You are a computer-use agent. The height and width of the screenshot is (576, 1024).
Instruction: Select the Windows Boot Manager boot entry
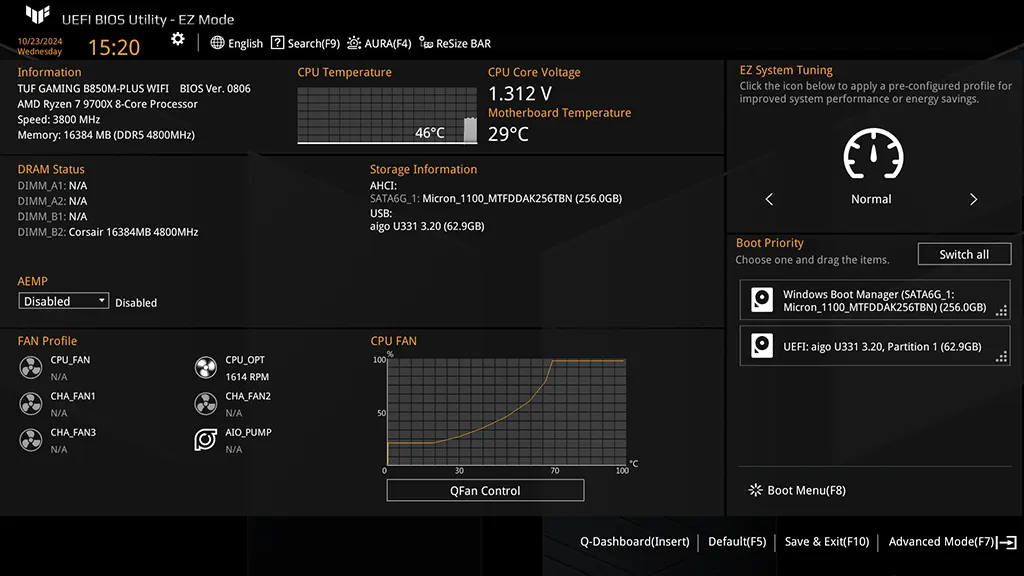[x=874, y=301]
